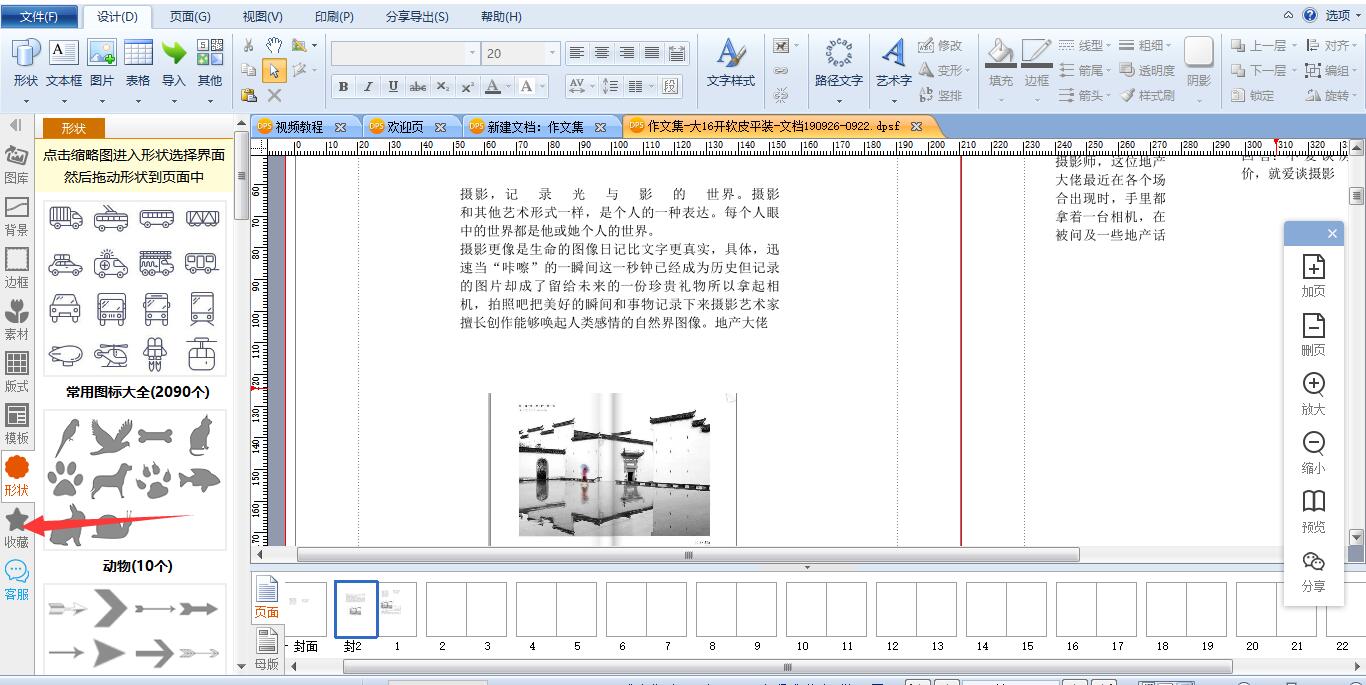
Task: Cut selection with the scissors icon
Action: coord(249,46)
